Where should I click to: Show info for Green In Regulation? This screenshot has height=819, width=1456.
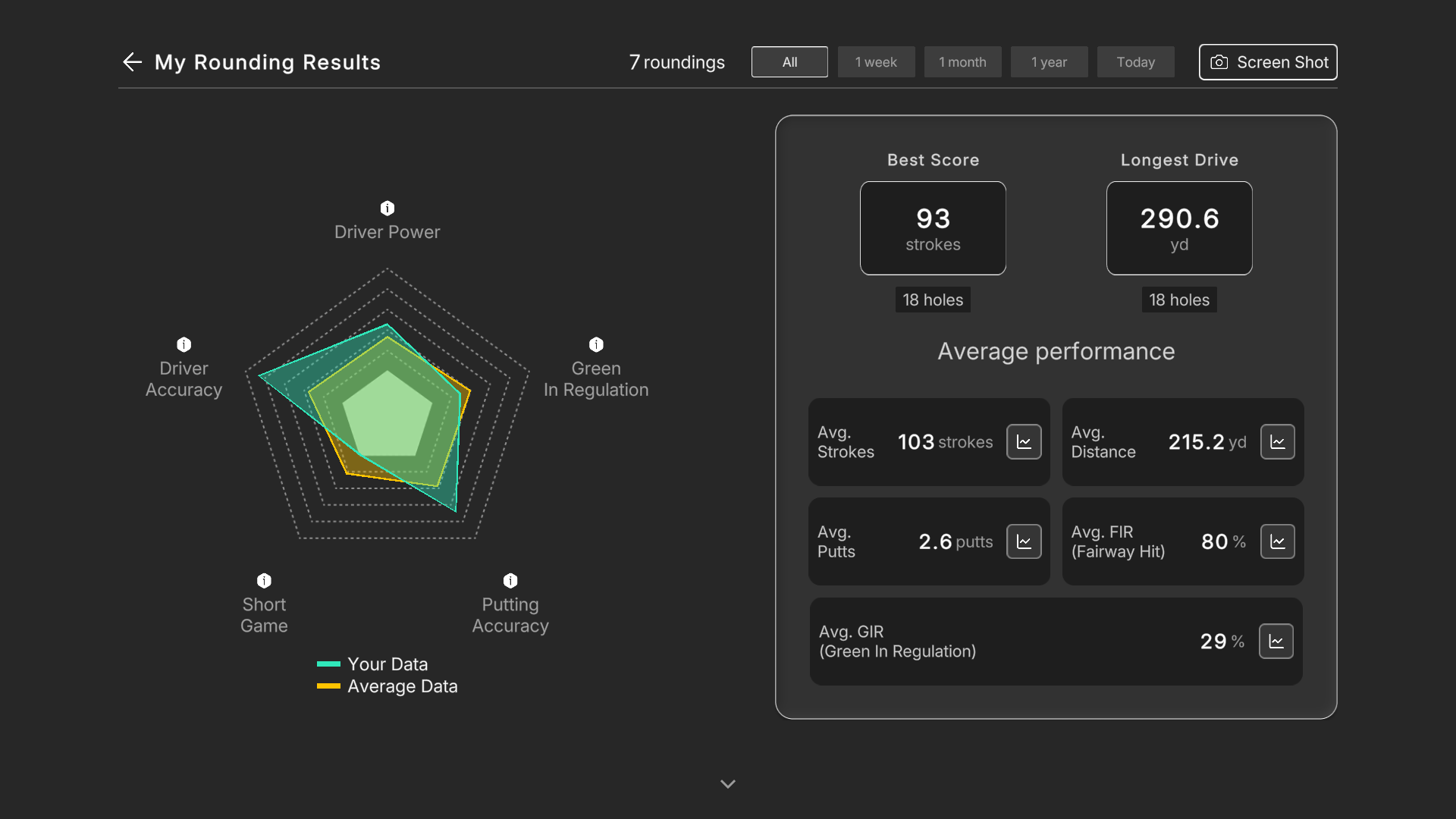pyautogui.click(x=597, y=344)
